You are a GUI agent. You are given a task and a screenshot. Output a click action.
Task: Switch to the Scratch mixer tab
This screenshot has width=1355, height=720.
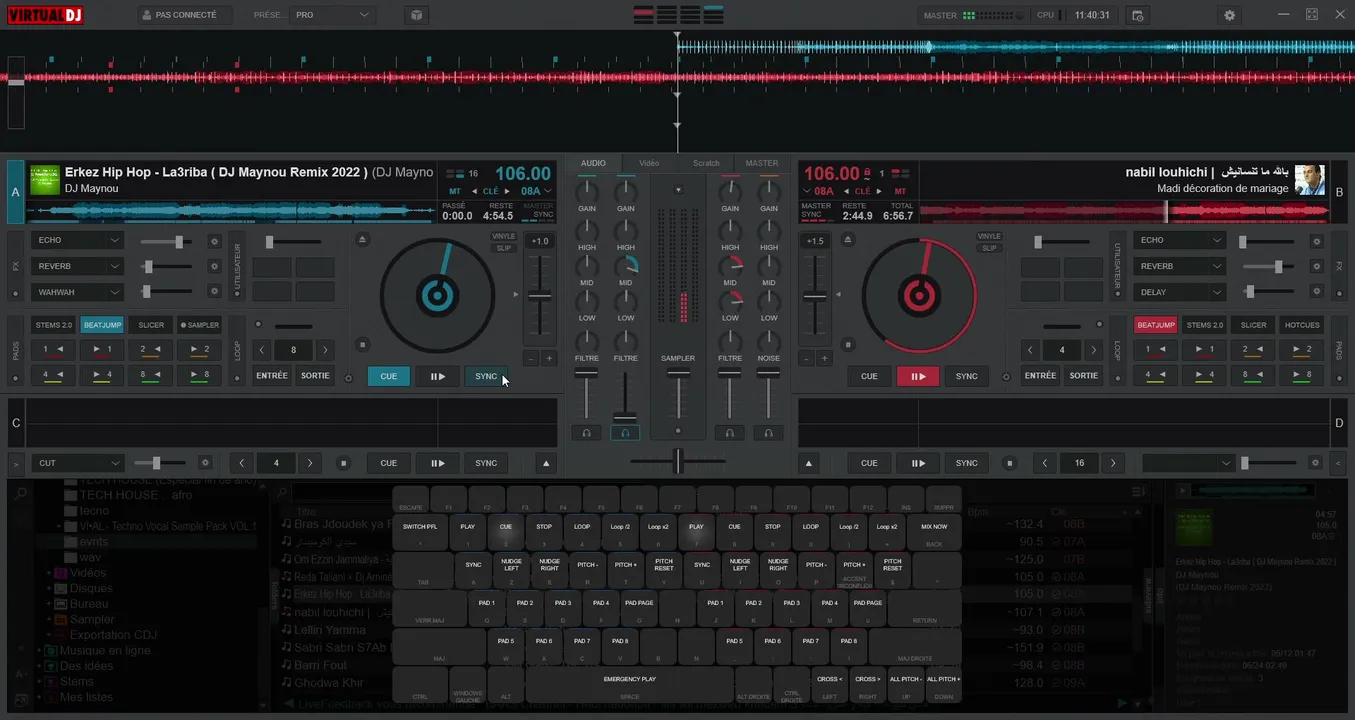[x=706, y=163]
